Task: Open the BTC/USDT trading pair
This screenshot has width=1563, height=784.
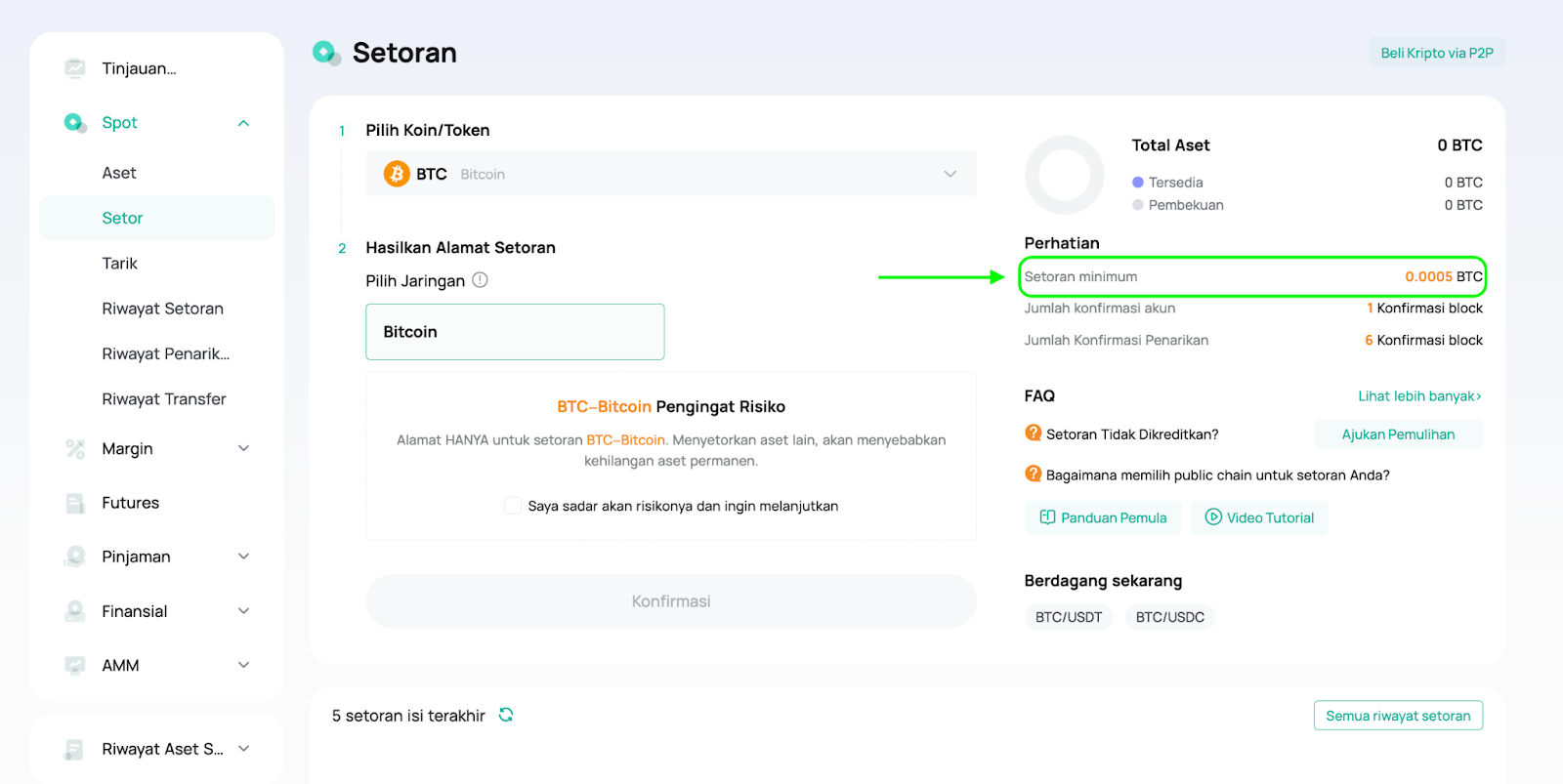Action: pos(1069,617)
